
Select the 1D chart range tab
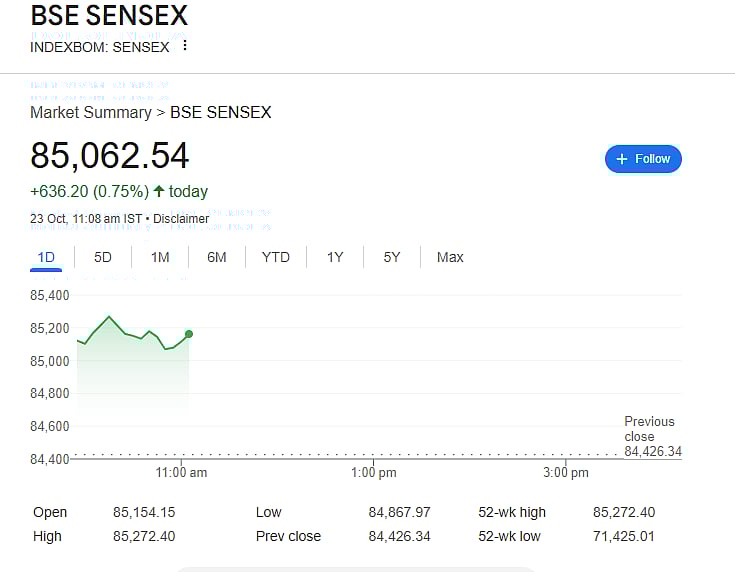46,258
